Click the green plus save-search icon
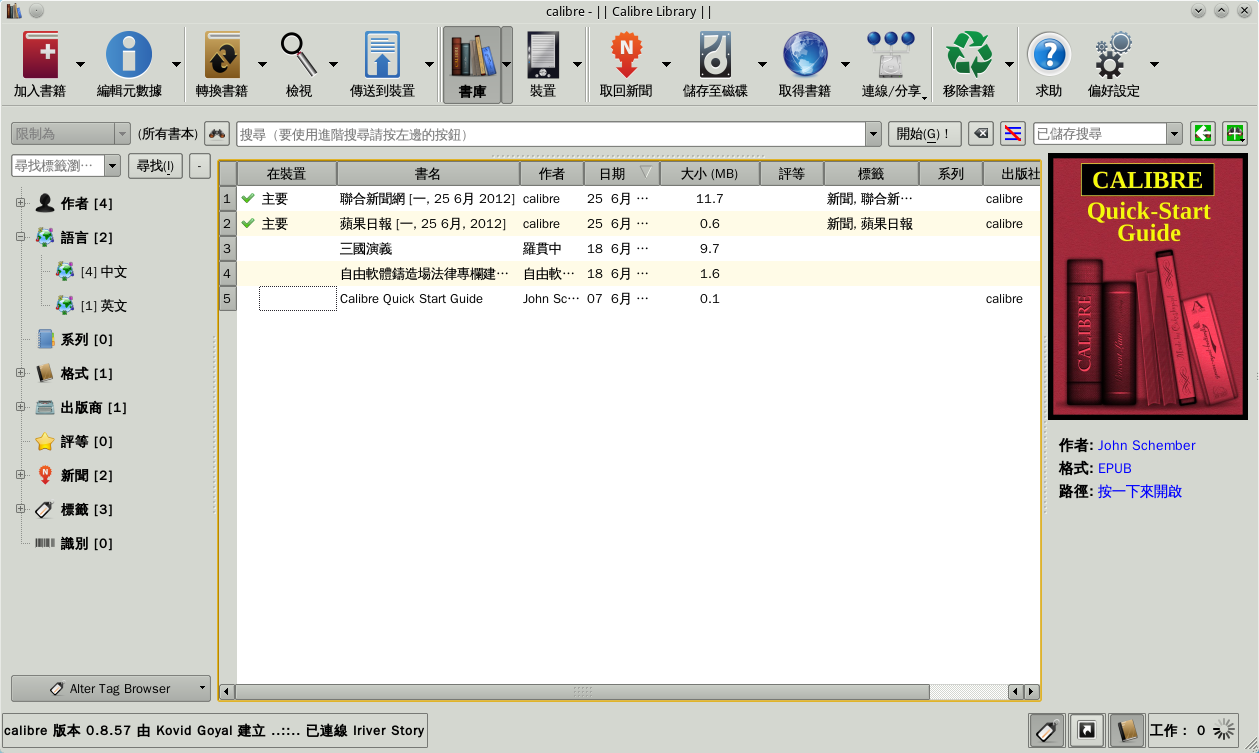This screenshot has width=1259, height=753. (1235, 134)
